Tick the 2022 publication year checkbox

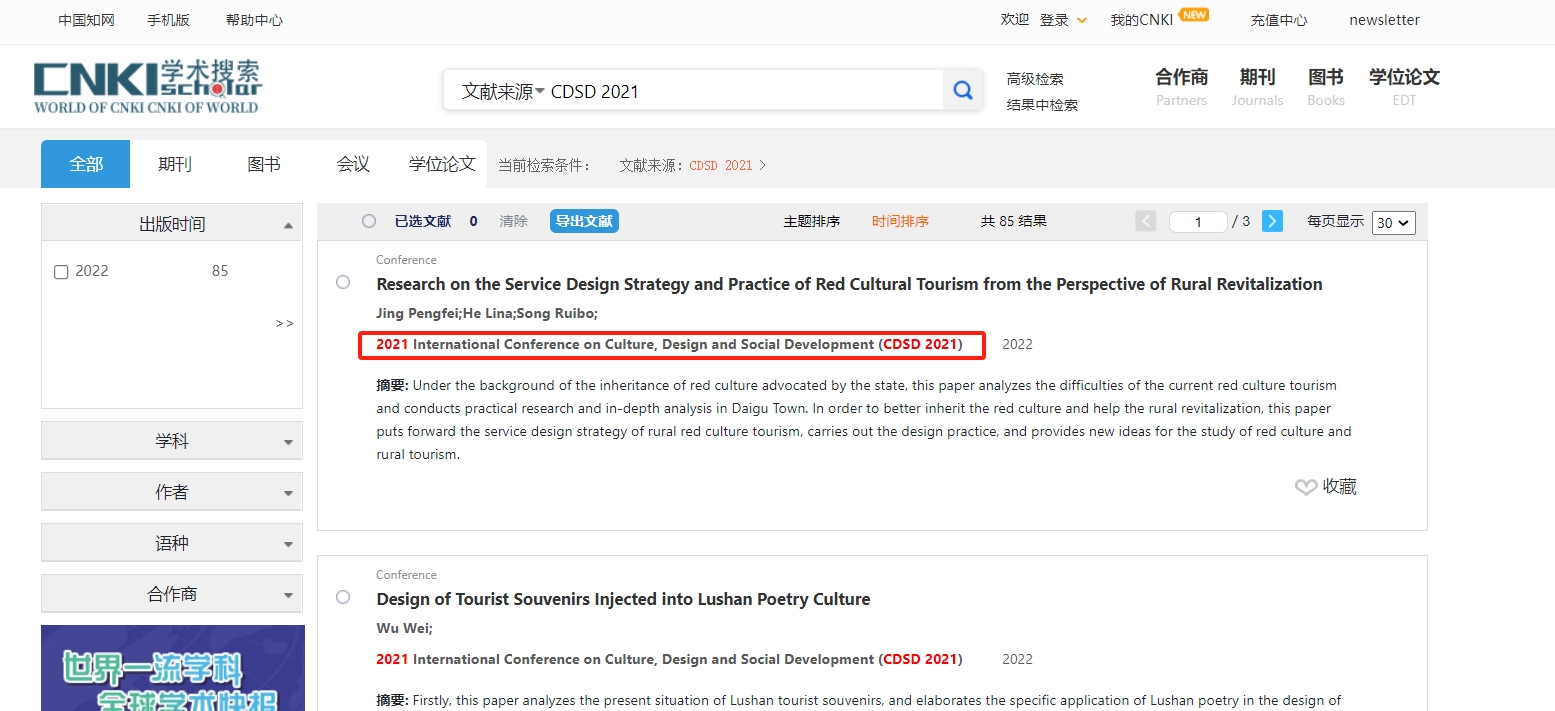point(61,272)
